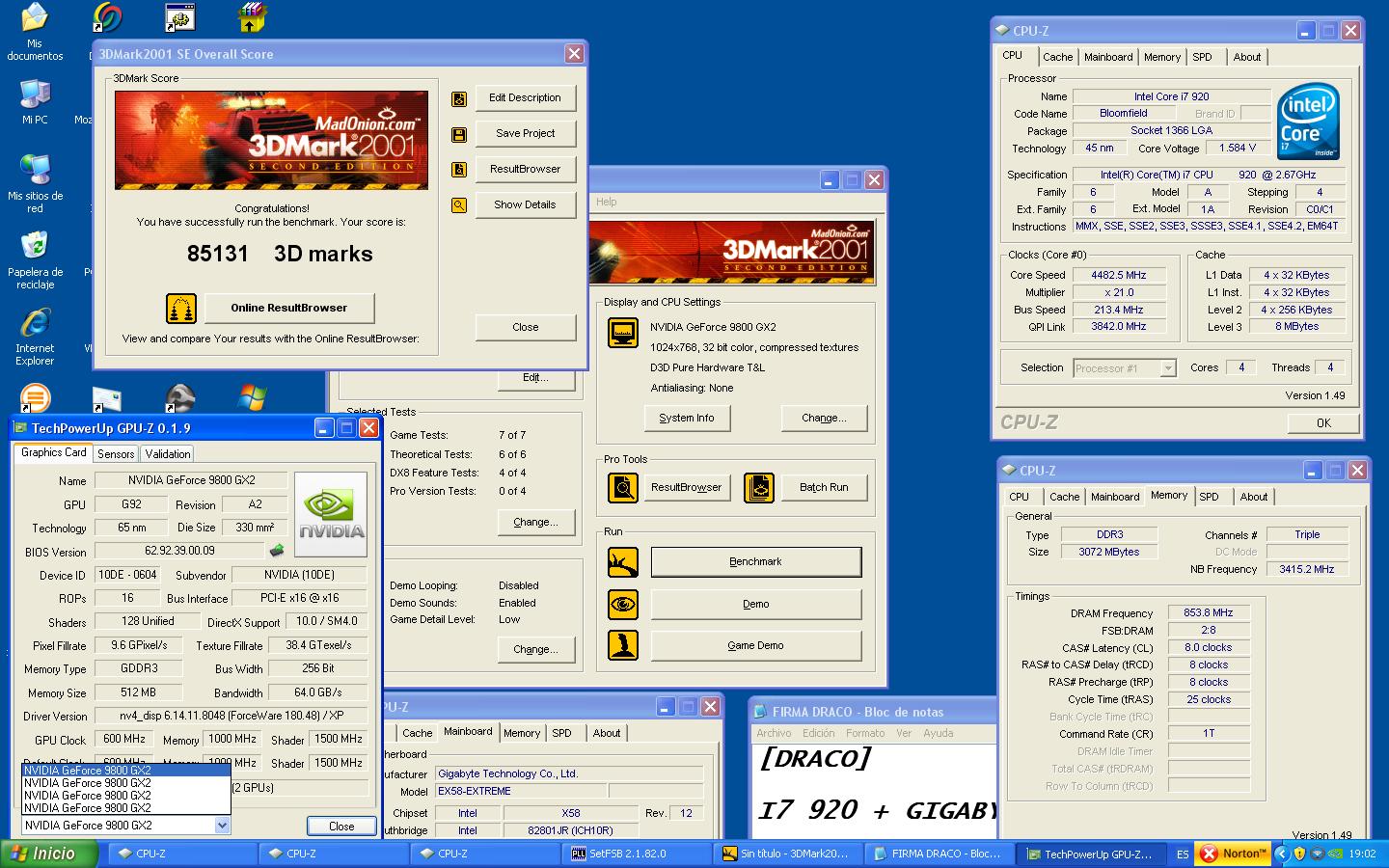This screenshot has width=1389, height=868.
Task: Switch to FIRMA DRACO taskbar item
Action: point(939,854)
